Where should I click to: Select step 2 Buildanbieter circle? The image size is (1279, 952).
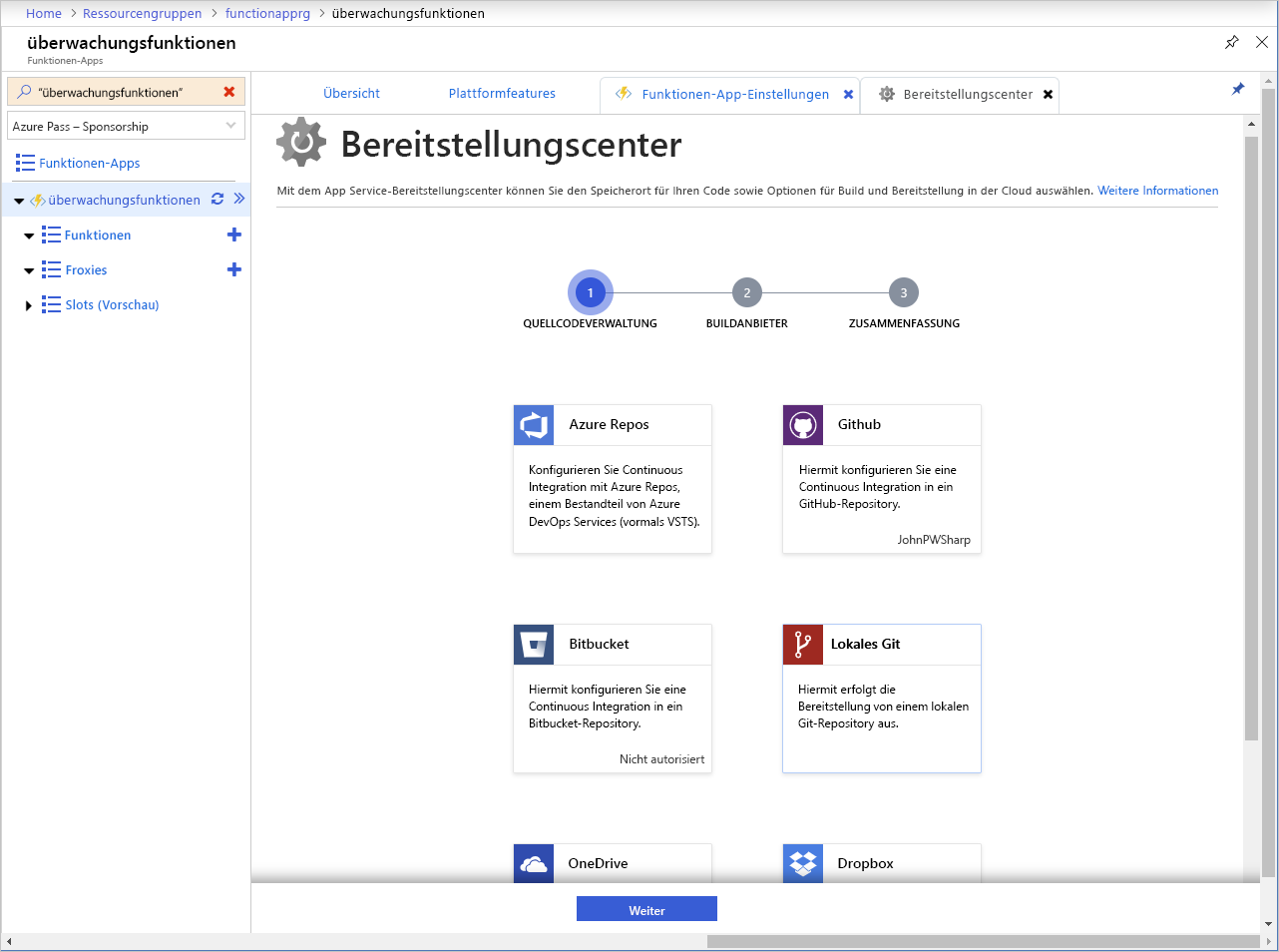[747, 292]
